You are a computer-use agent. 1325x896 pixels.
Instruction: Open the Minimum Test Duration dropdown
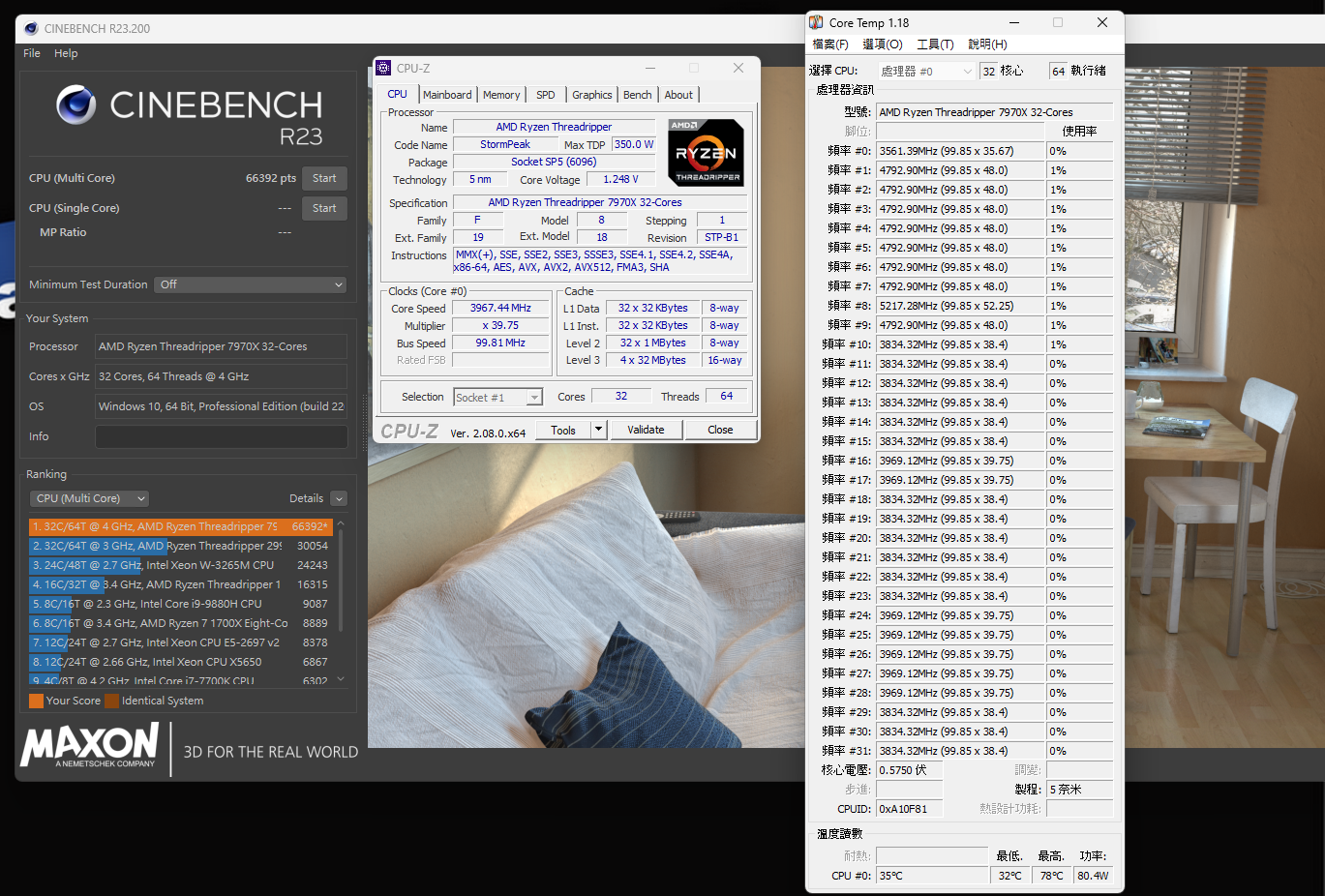click(250, 284)
